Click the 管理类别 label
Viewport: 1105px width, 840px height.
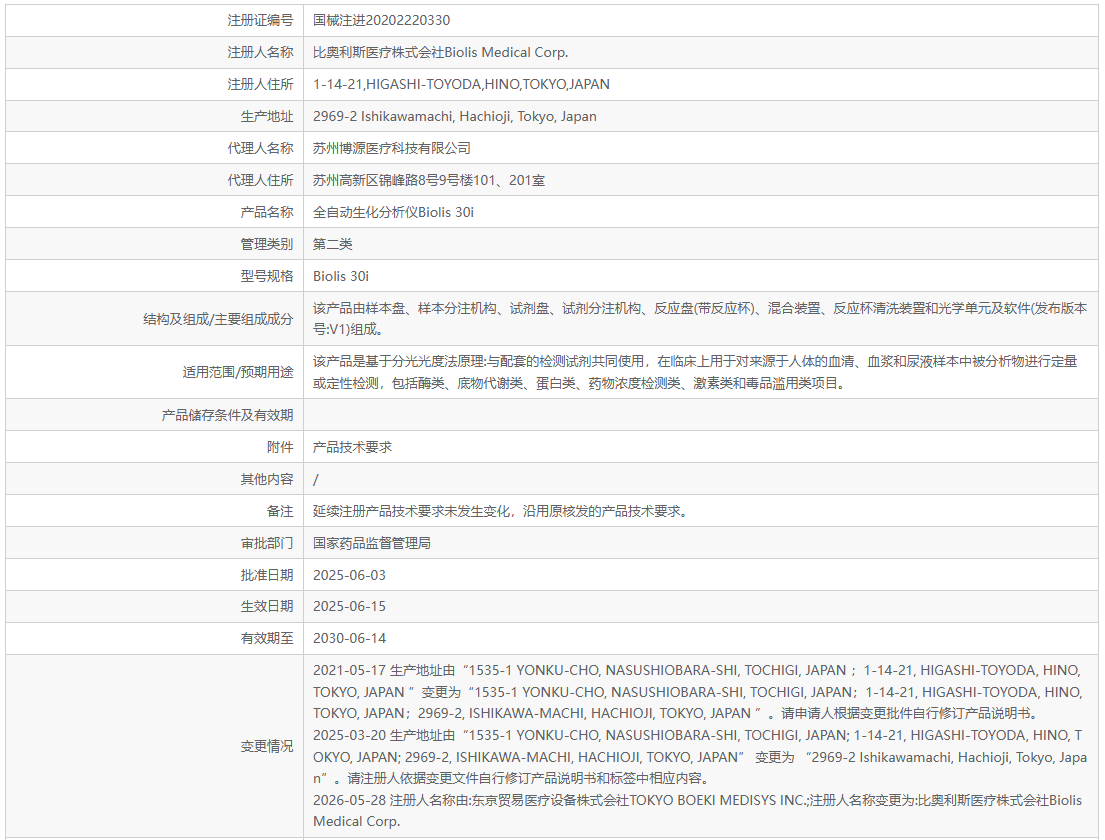tap(266, 245)
